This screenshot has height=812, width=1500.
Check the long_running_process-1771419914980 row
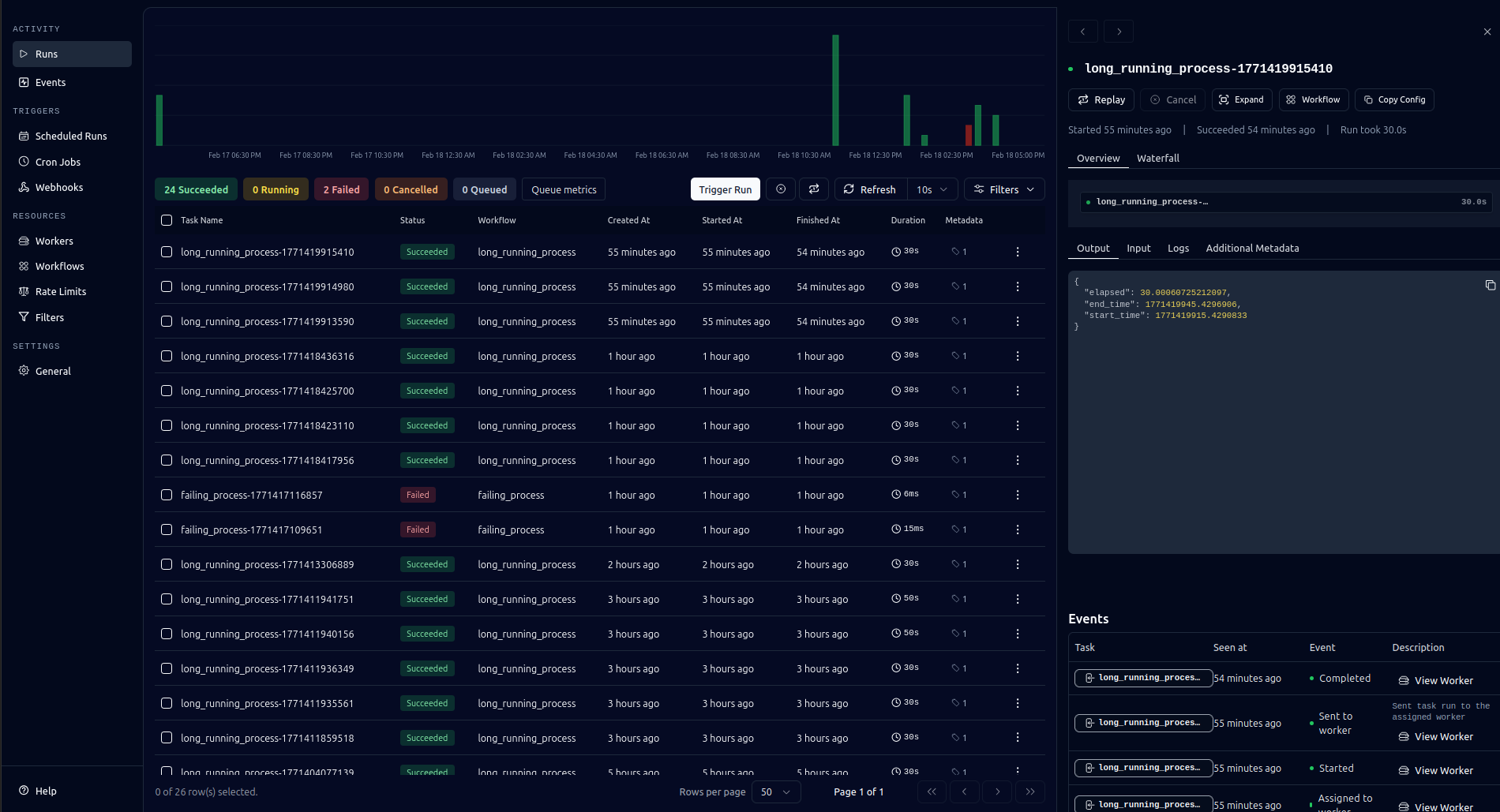[x=167, y=286]
